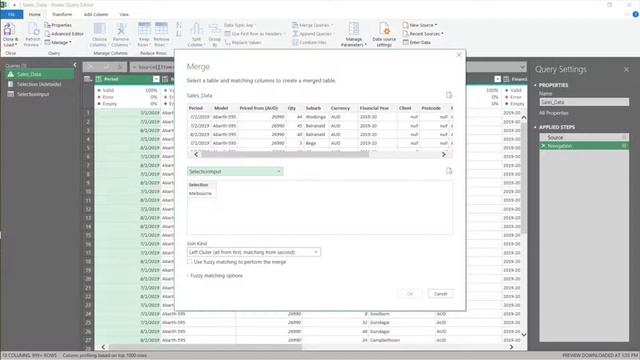This screenshot has height=360, width=640.
Task: Open the Advanced Editor
Action: click(x=64, y=33)
